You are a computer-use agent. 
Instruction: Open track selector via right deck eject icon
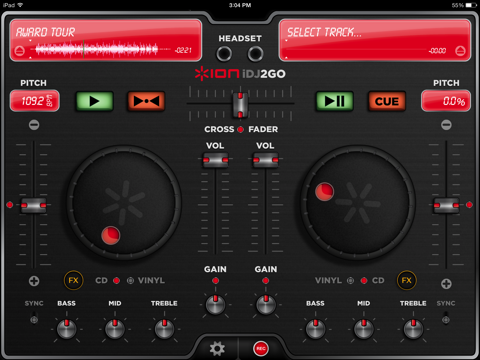pos(460,51)
